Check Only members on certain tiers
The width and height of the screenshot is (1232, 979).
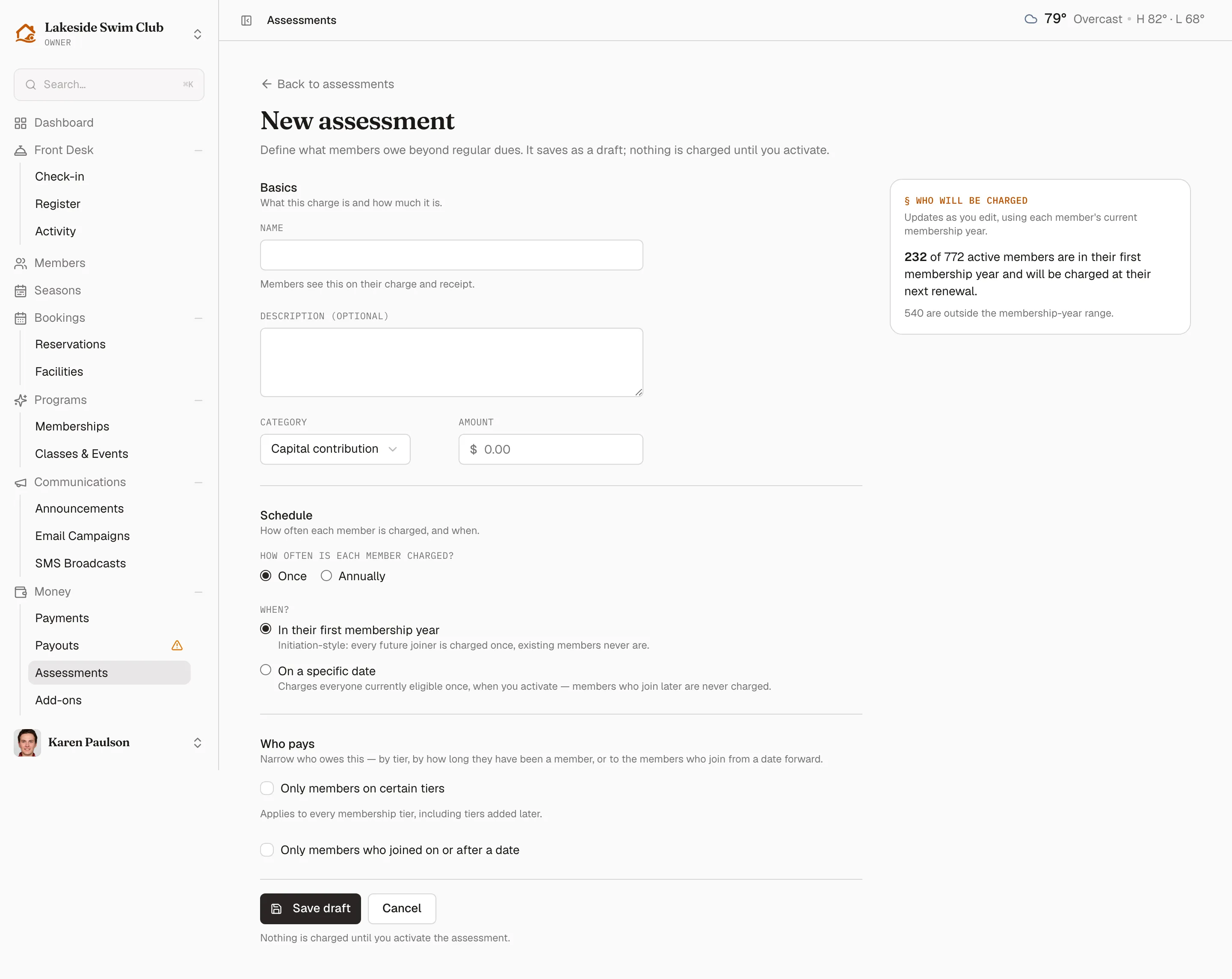[267, 788]
